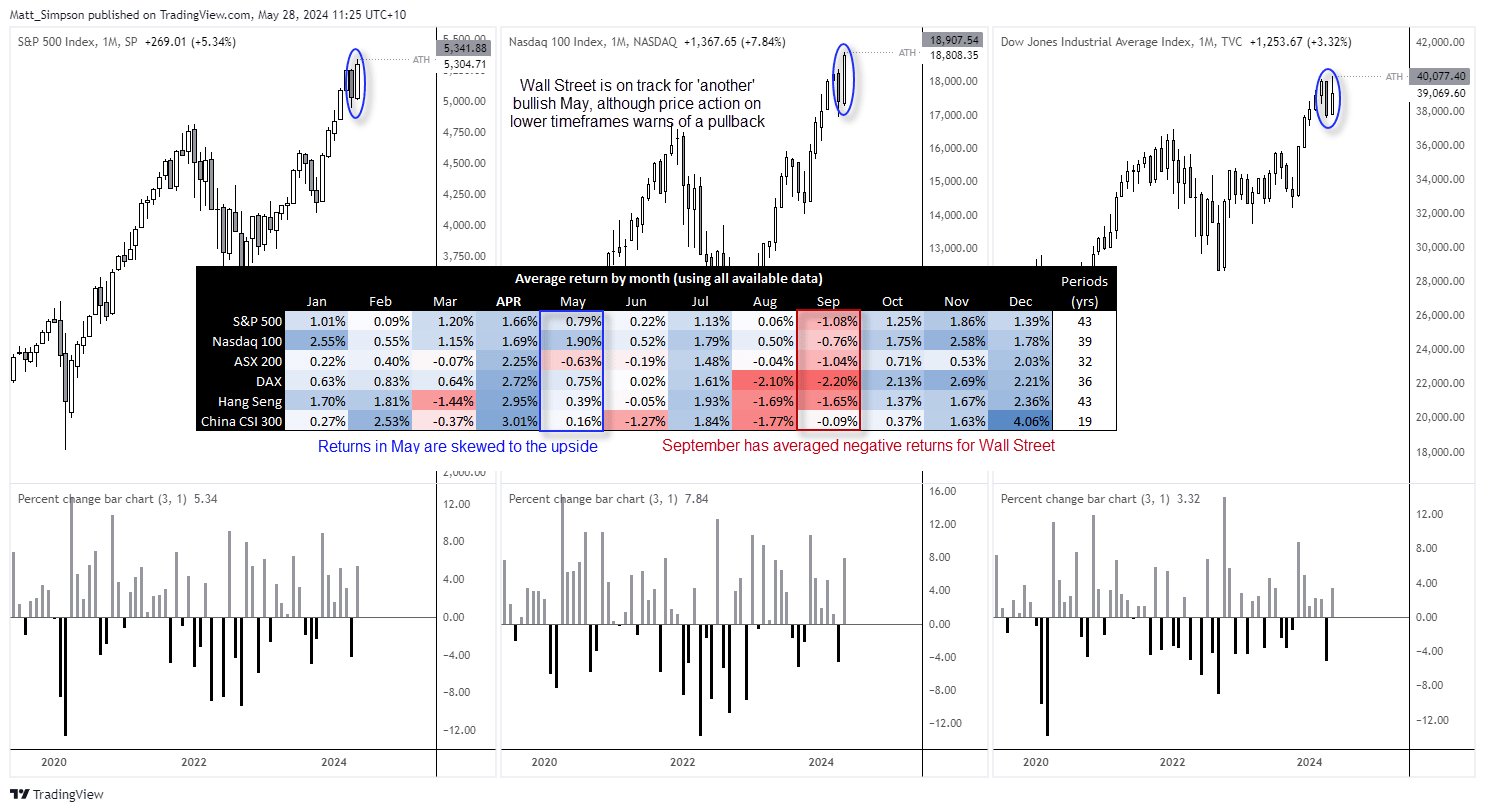Click the 42,000.00 price axis label on Dow chart

pos(1441,42)
